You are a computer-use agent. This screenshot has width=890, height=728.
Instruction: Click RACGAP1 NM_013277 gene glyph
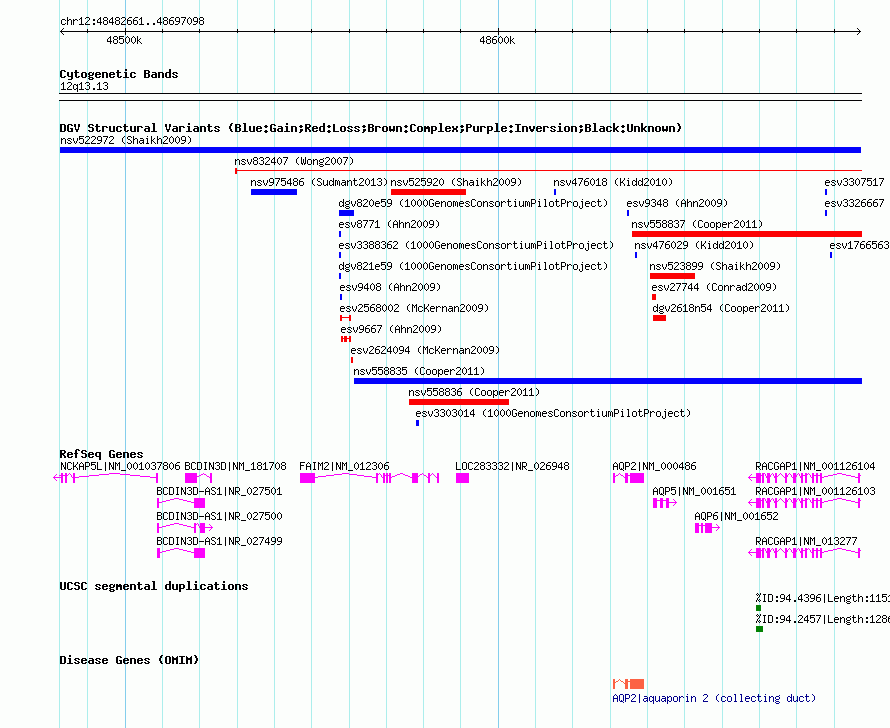click(x=805, y=553)
